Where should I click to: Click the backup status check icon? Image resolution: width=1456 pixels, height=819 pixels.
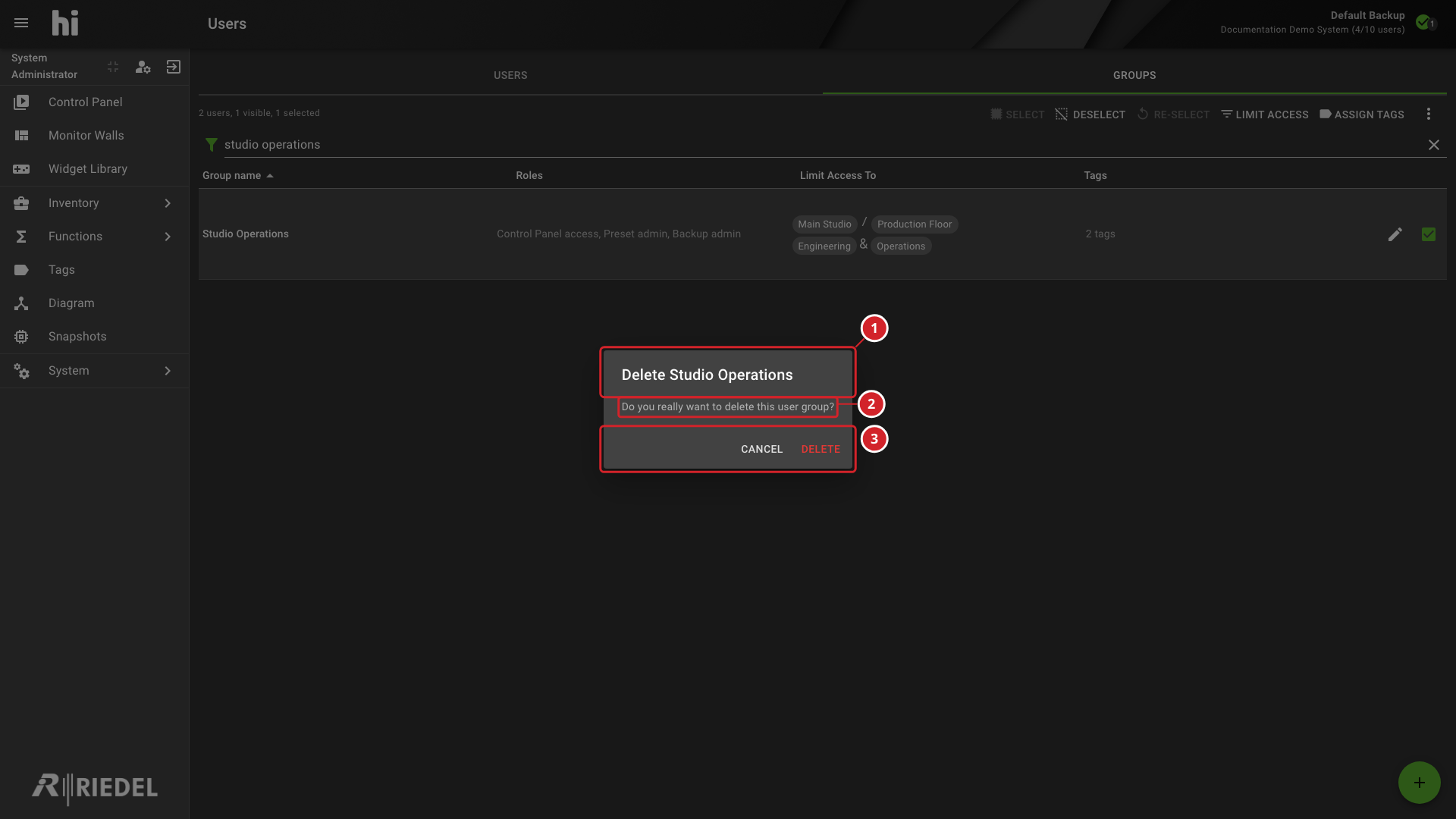coord(1423,22)
